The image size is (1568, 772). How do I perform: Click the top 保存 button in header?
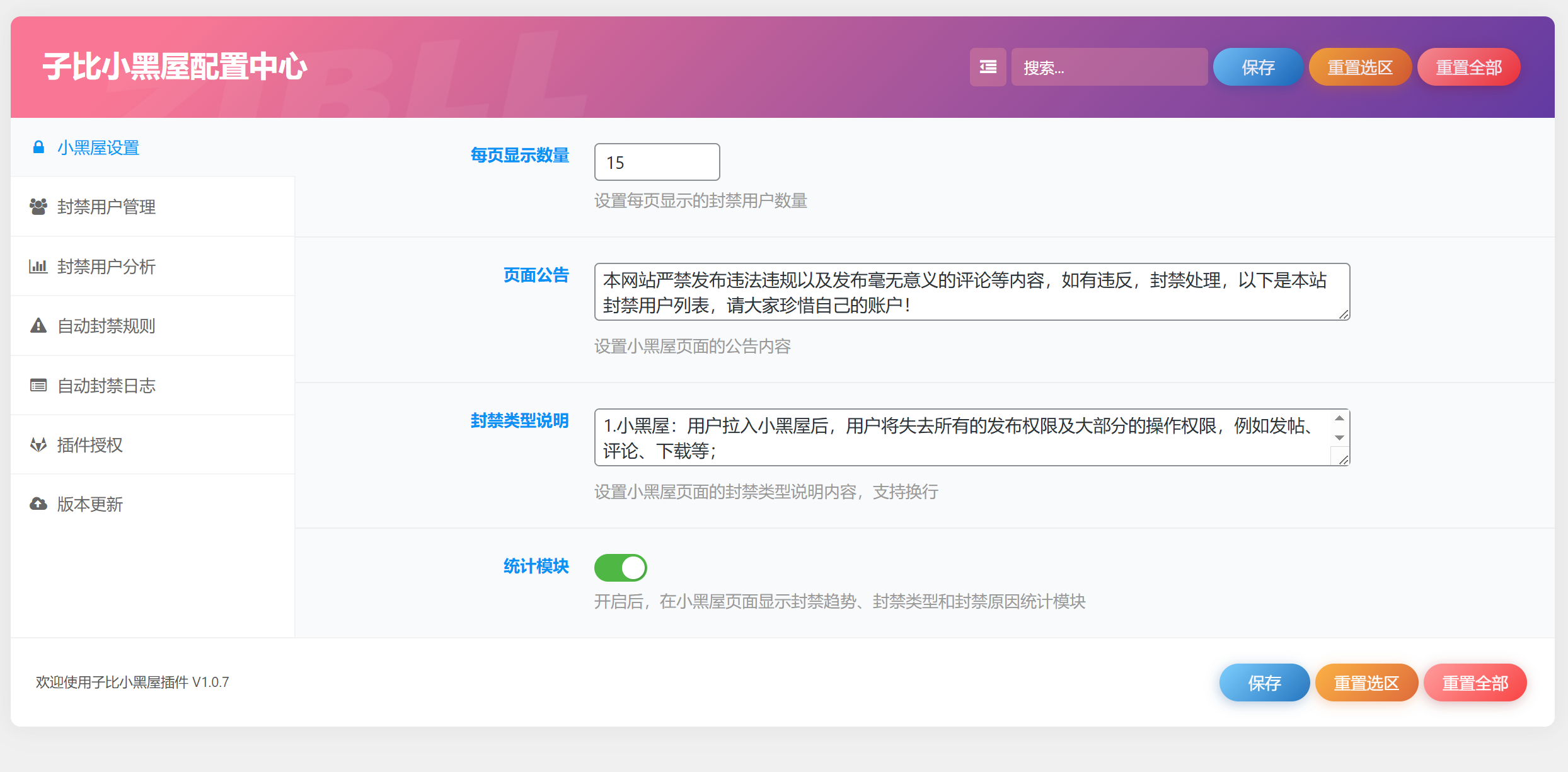point(1258,67)
